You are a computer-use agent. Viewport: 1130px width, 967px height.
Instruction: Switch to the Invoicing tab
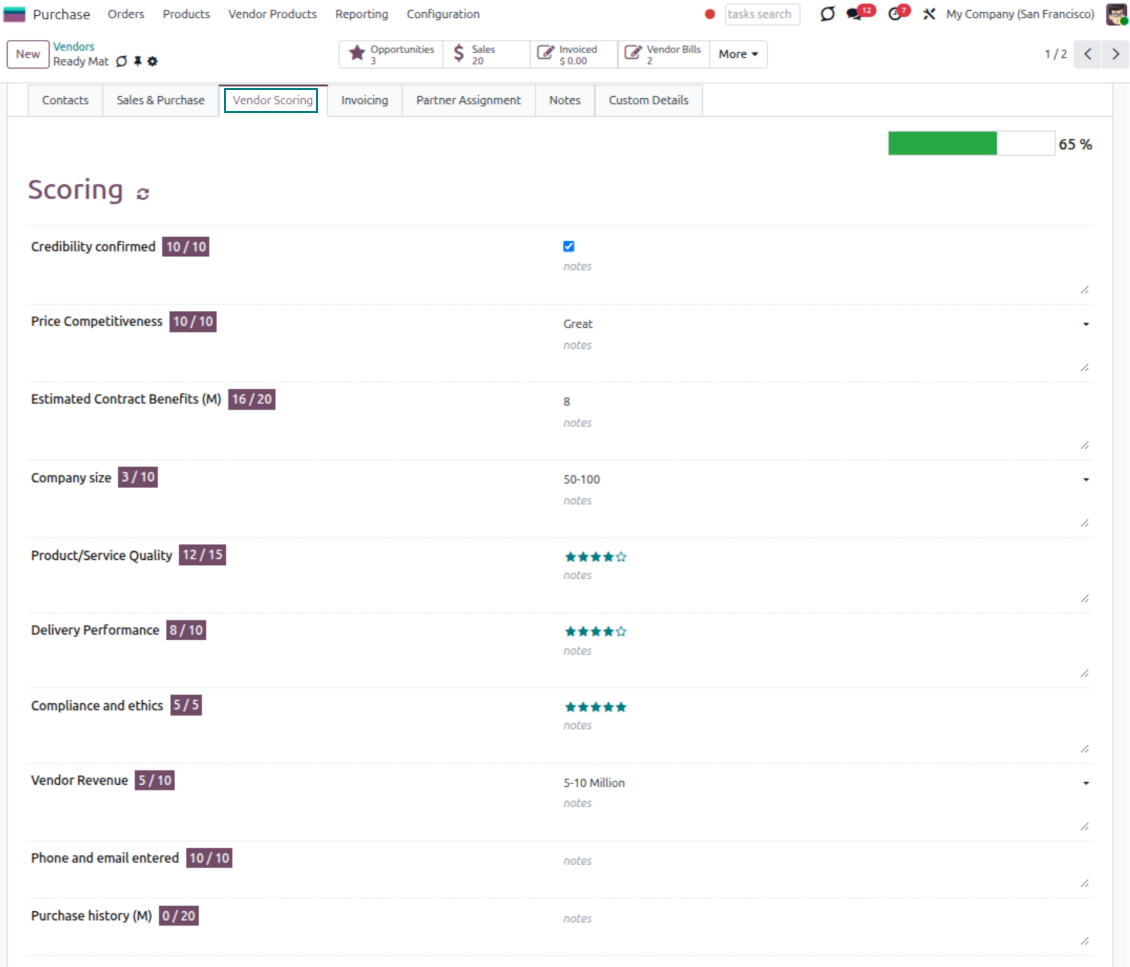click(x=364, y=100)
